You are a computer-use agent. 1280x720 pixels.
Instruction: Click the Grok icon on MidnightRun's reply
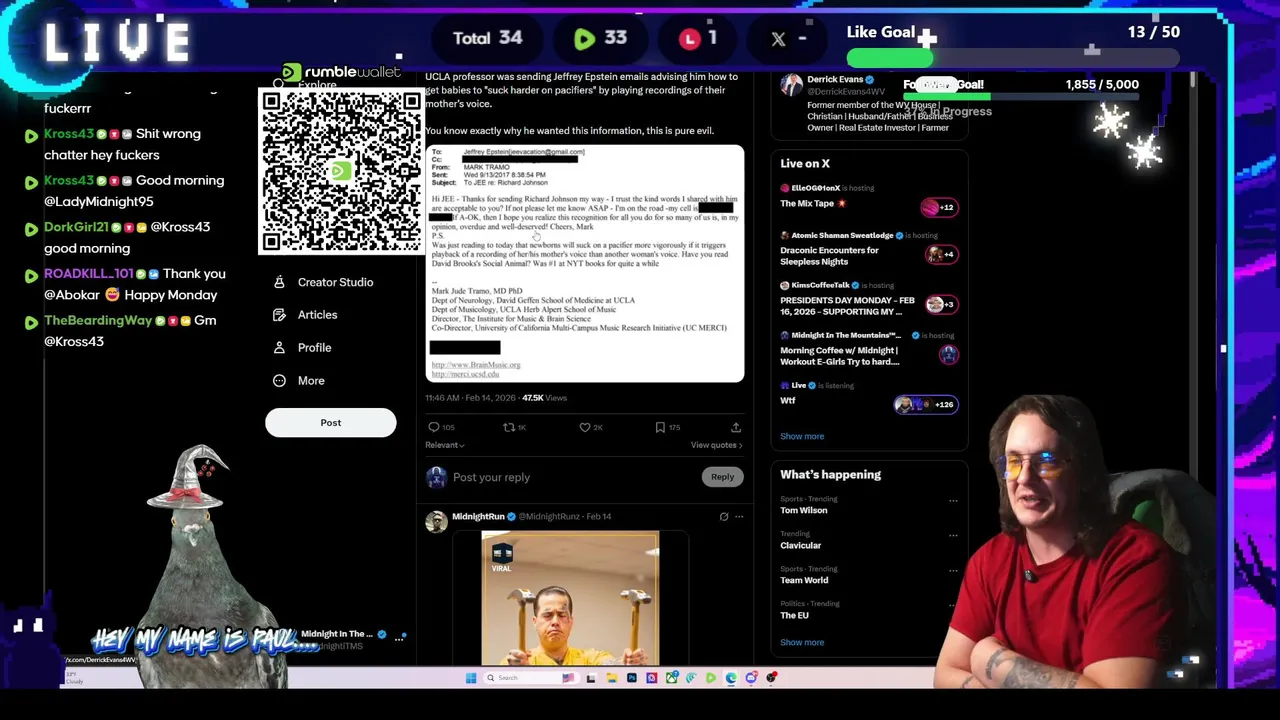coord(724,517)
